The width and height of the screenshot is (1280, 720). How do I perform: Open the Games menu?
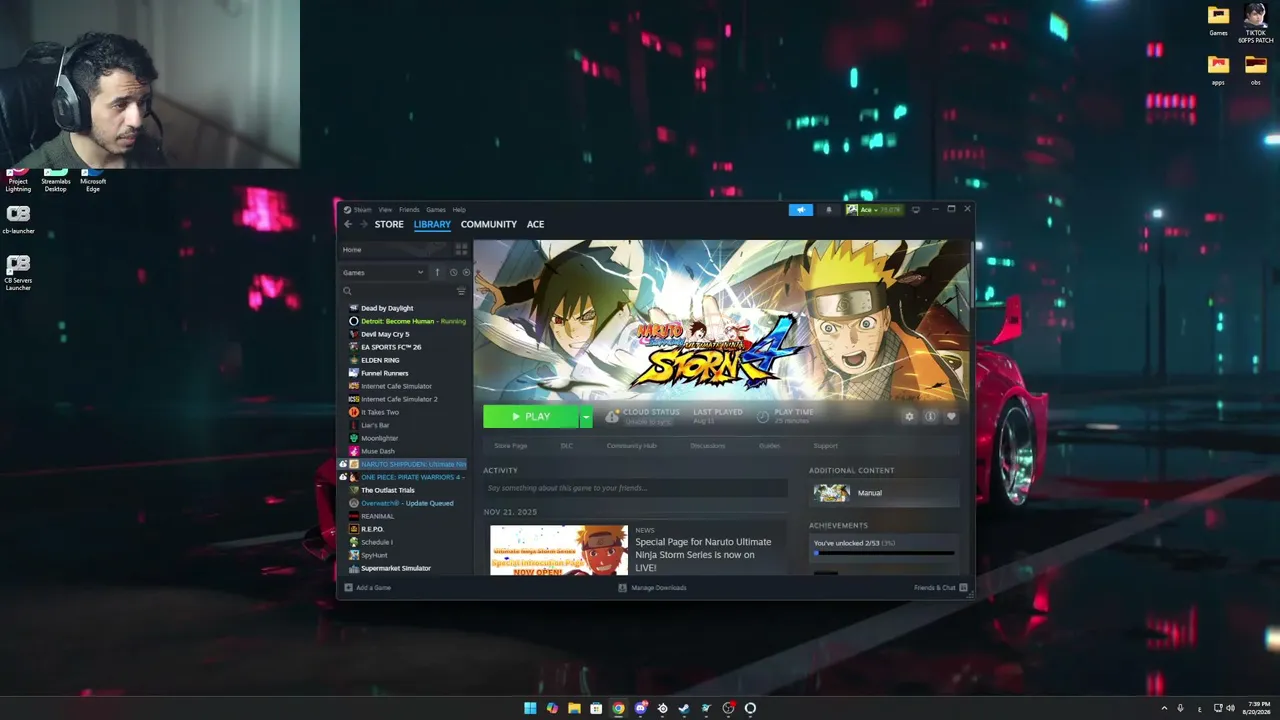click(436, 210)
